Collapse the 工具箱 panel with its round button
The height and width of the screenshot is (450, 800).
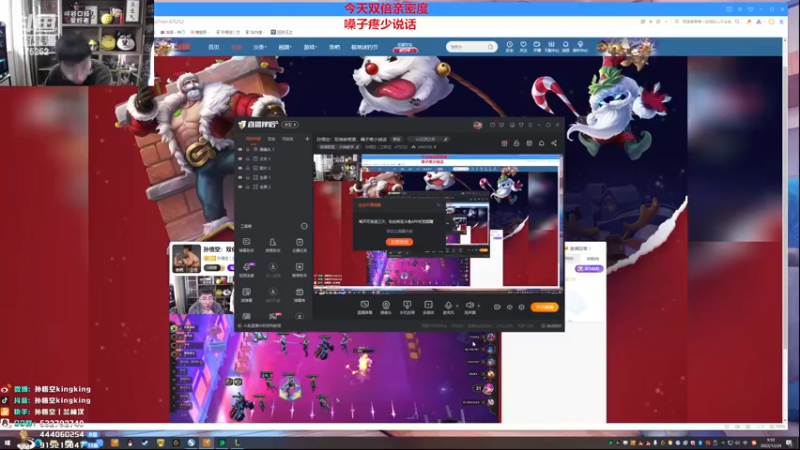coord(304,226)
